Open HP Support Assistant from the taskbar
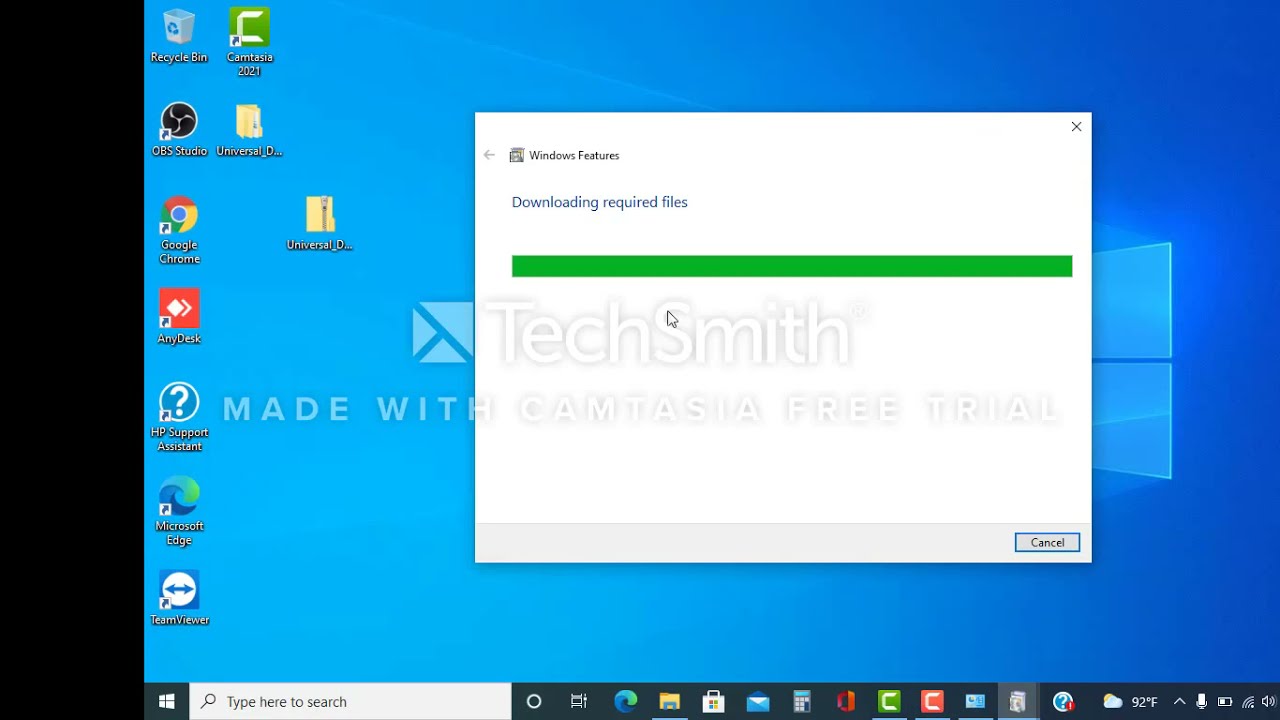 click(x=1063, y=701)
